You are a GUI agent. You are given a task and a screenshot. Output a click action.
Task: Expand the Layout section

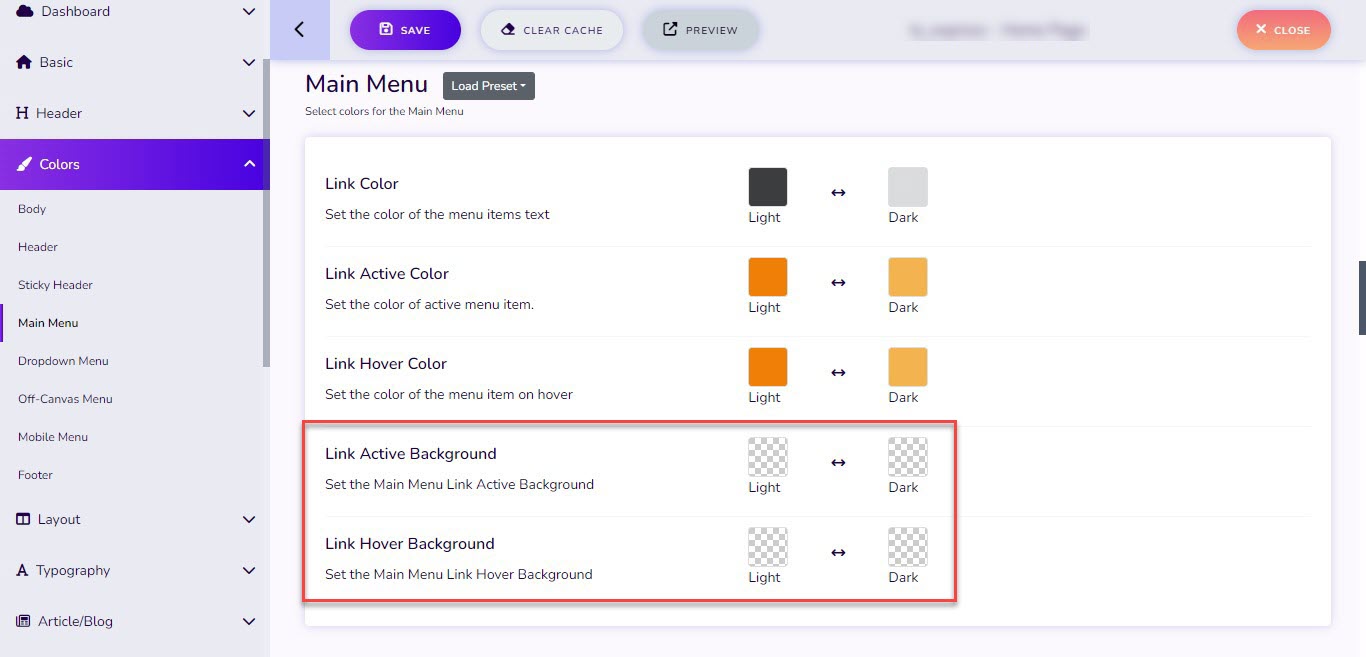pyautogui.click(x=249, y=519)
